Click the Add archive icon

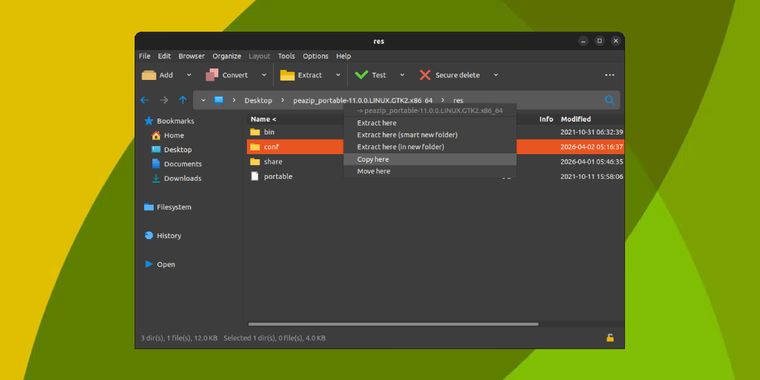(149, 75)
